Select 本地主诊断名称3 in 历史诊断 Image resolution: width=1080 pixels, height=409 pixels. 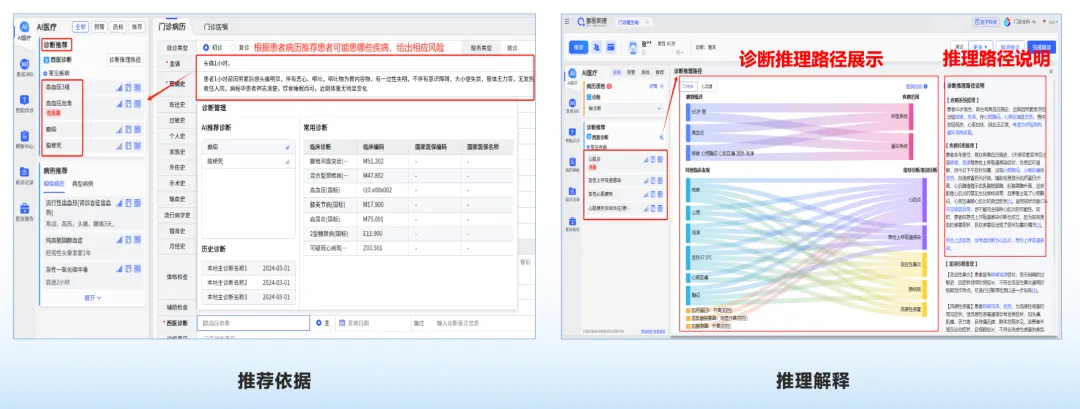[249, 297]
